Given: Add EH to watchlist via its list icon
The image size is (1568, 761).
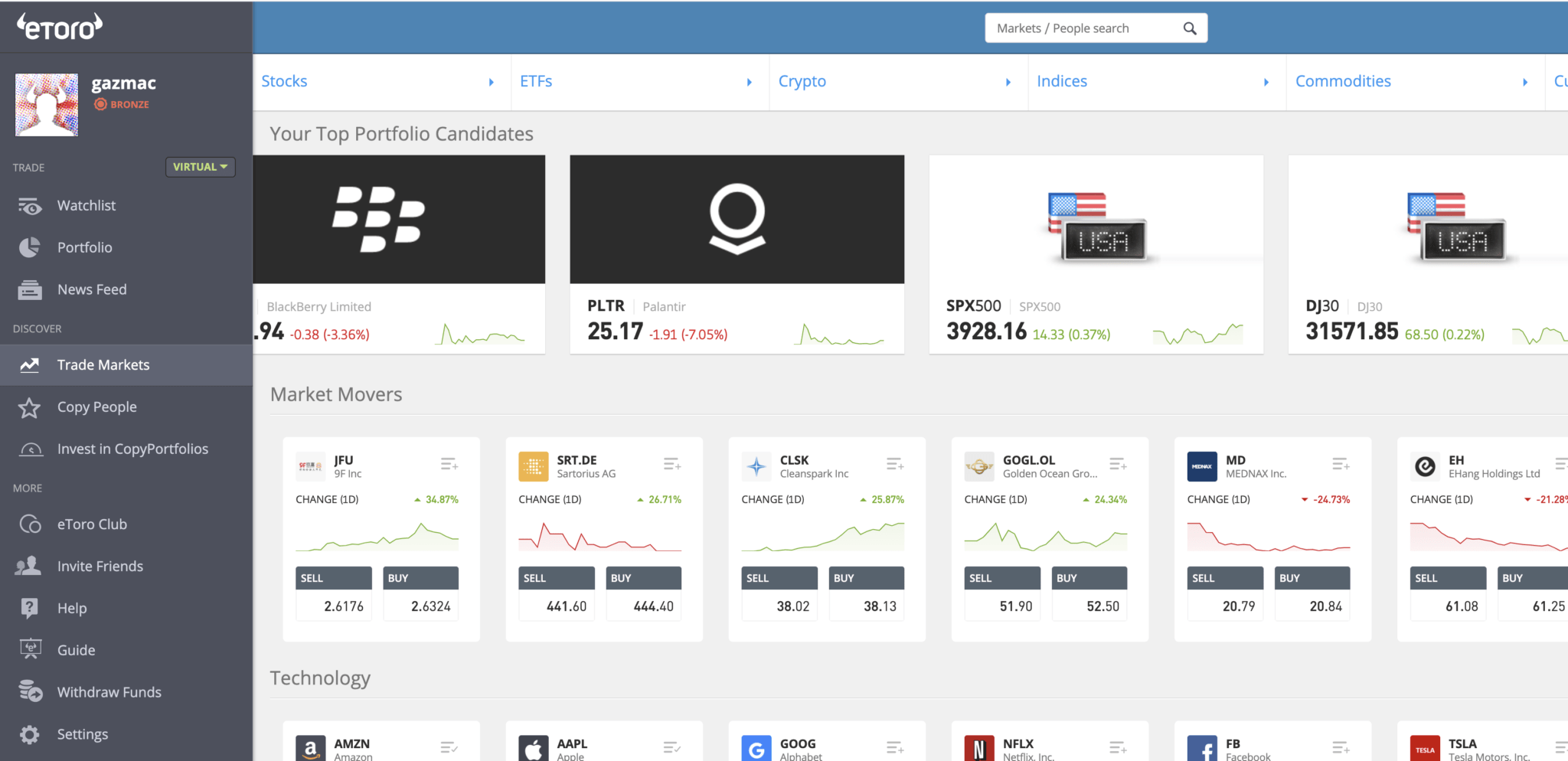Looking at the screenshot, I should pos(1564,465).
